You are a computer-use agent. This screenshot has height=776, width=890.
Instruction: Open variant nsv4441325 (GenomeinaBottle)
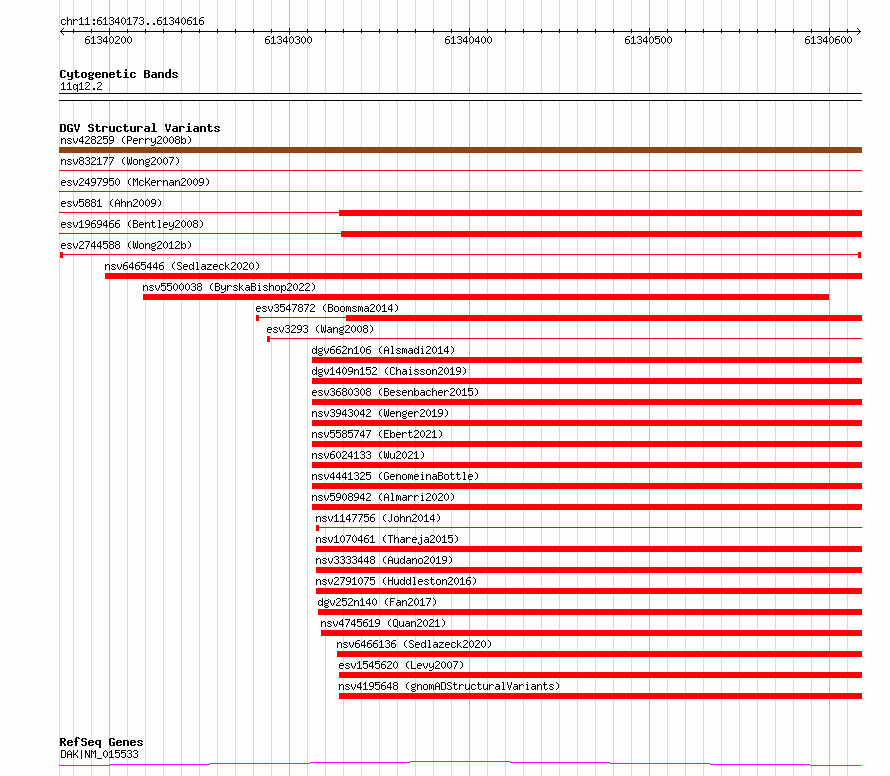pos(395,476)
